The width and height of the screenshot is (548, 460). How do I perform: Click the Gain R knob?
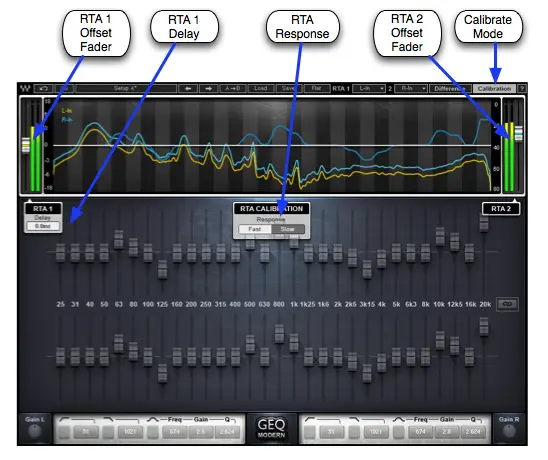509,432
